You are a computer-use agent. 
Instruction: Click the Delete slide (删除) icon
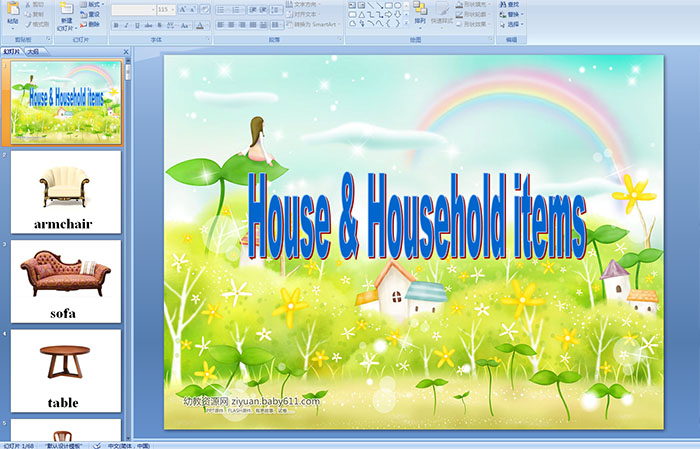click(x=83, y=24)
